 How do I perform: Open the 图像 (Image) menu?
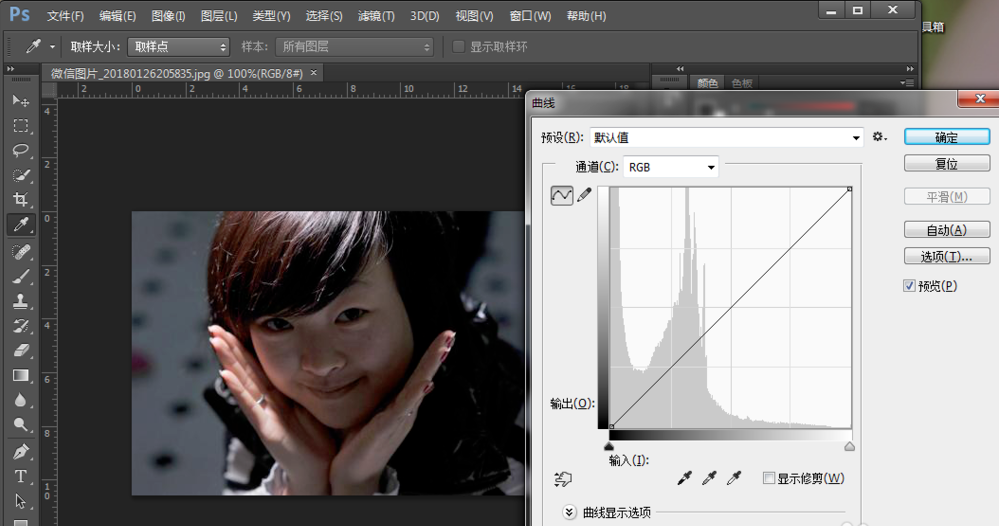point(168,16)
